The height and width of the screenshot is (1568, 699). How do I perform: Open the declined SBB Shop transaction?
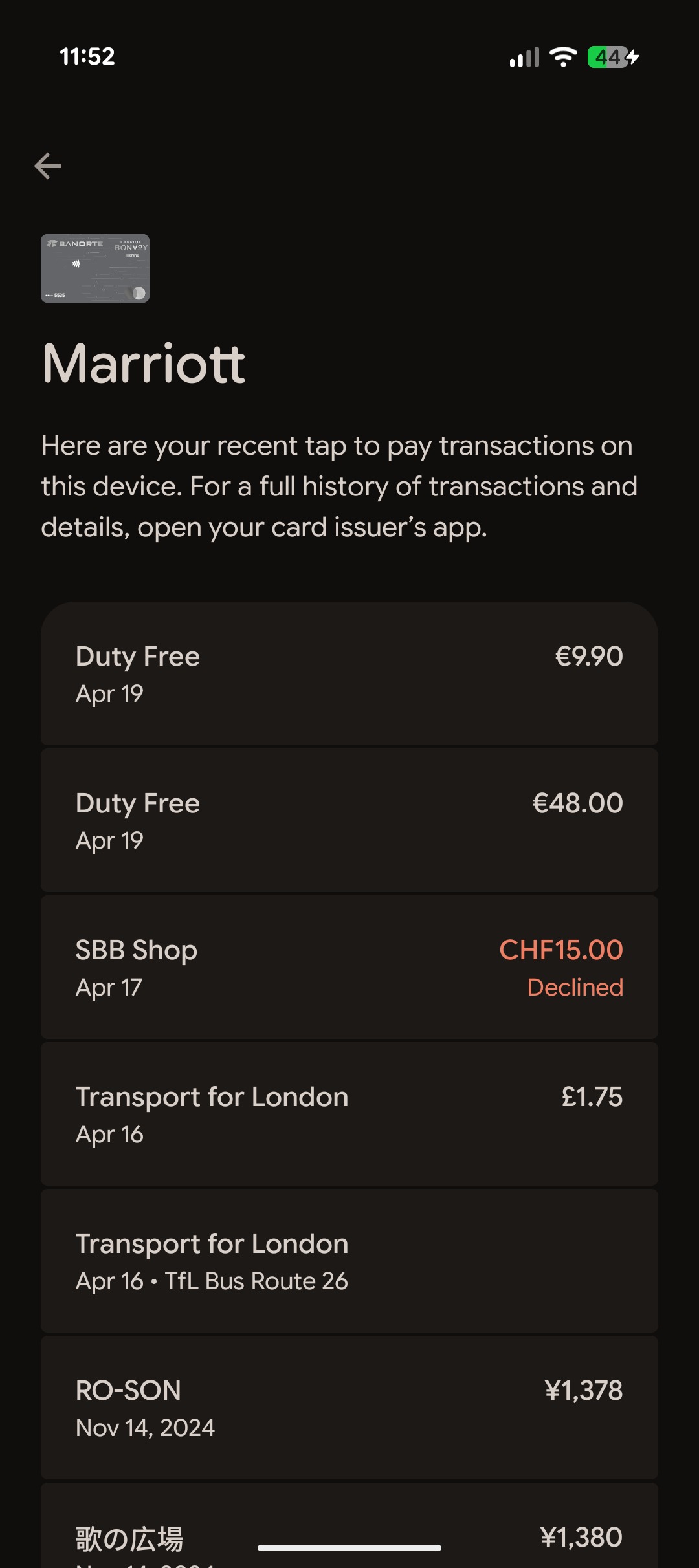(349, 967)
